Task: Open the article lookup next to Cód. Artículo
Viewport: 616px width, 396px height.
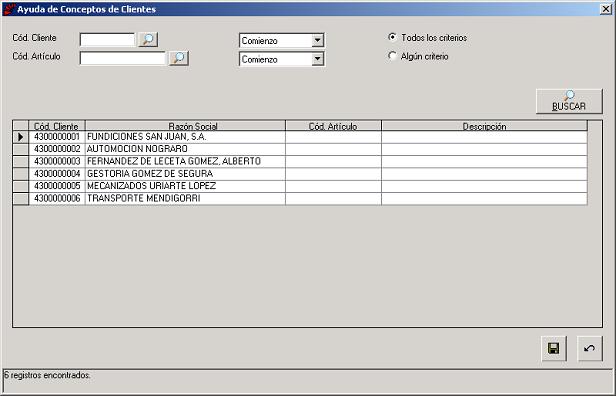Action: [179, 58]
